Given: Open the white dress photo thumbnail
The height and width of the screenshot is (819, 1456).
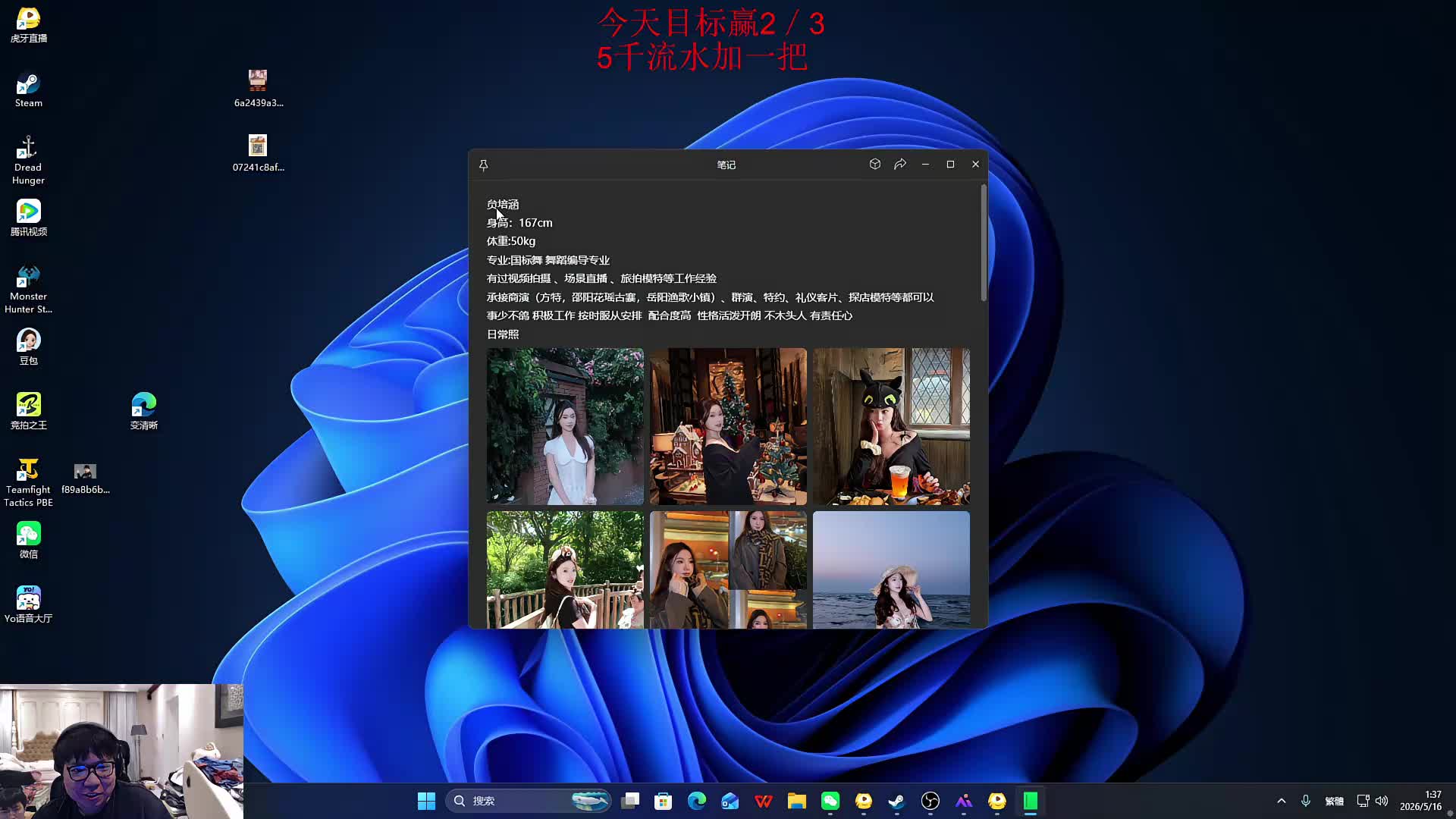Looking at the screenshot, I should tap(565, 426).
